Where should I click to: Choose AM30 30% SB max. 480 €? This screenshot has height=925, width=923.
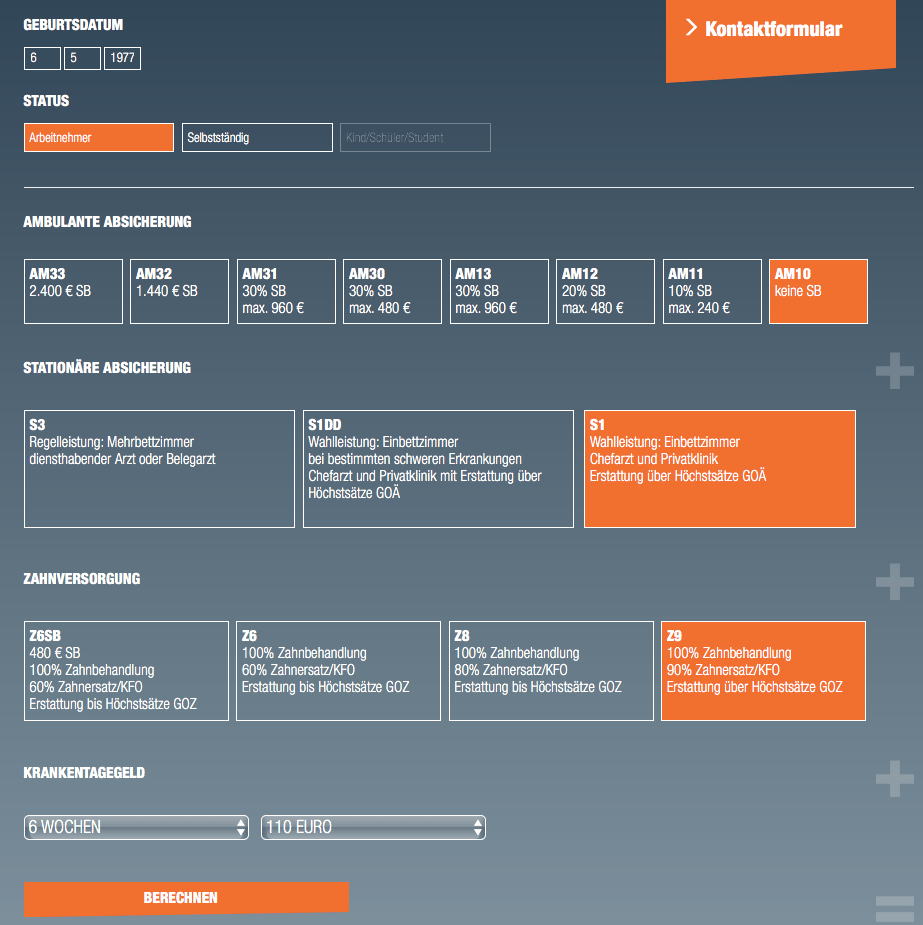click(x=392, y=291)
